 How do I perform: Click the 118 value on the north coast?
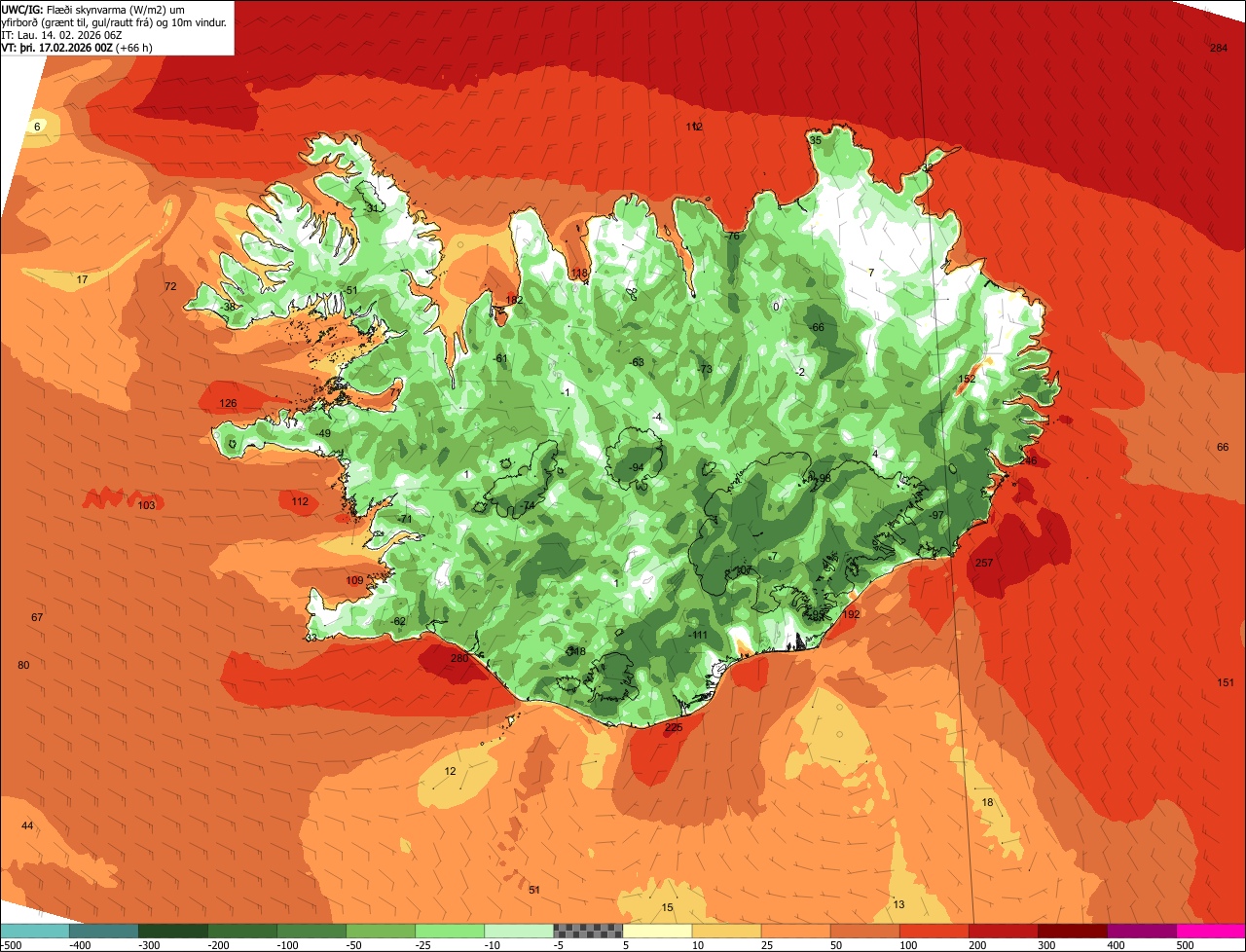(x=580, y=274)
